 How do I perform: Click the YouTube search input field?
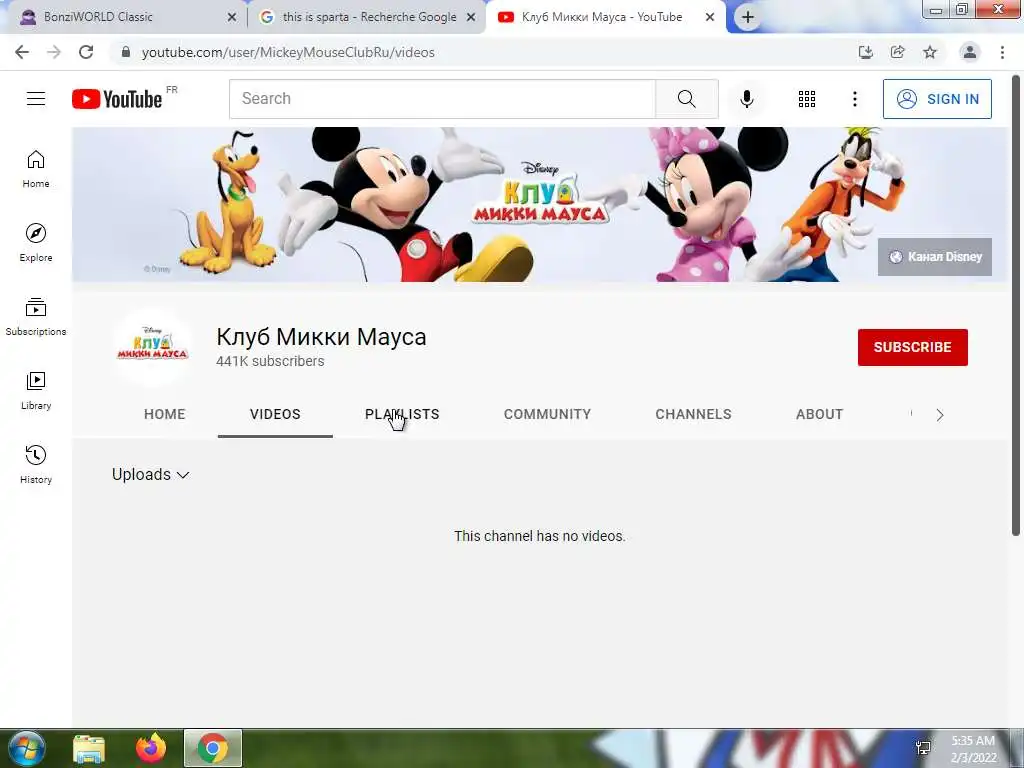[442, 99]
